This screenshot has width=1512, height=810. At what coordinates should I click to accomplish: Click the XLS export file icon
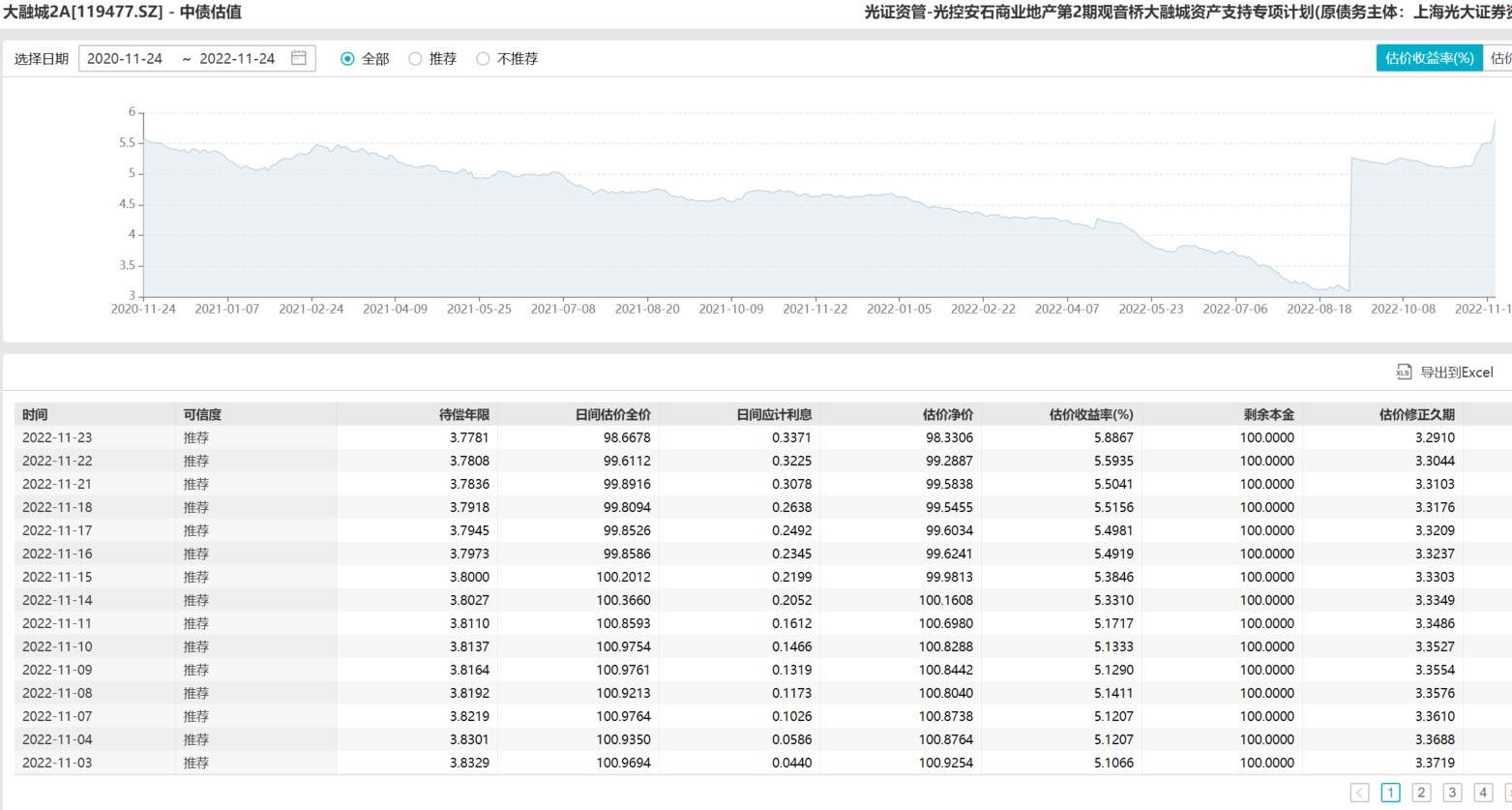tap(1404, 372)
